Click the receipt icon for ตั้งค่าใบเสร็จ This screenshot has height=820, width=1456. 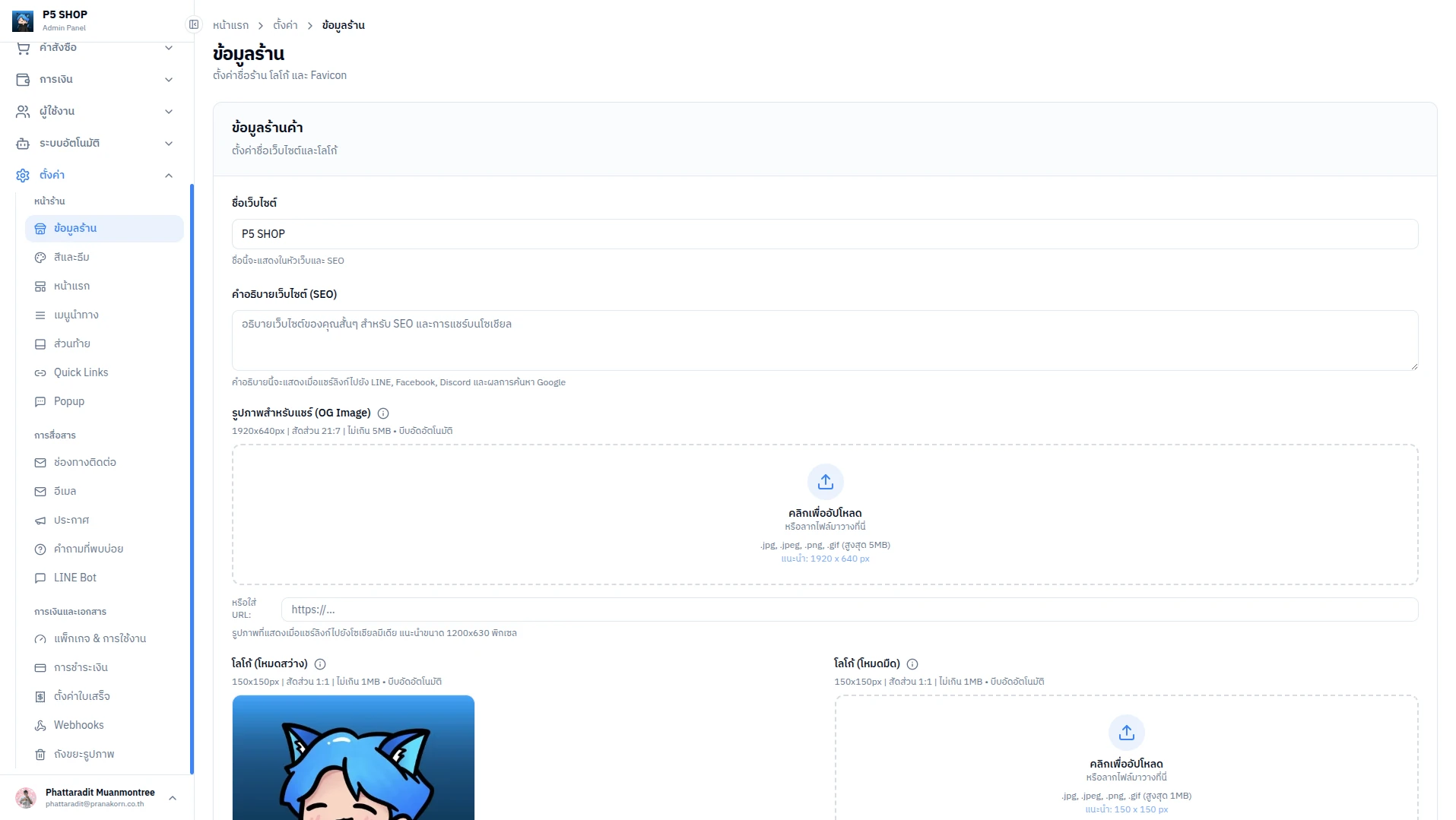click(x=40, y=697)
